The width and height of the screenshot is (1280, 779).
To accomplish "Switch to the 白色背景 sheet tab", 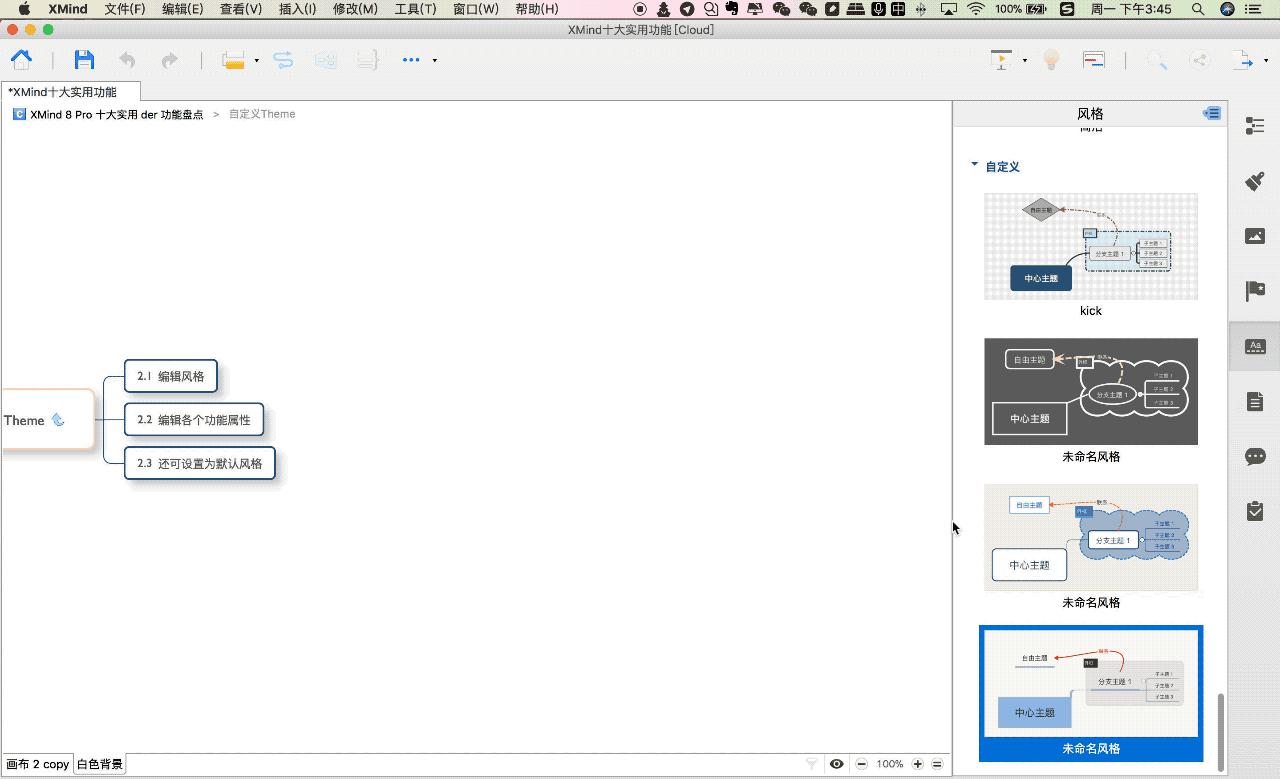I will pyautogui.click(x=98, y=763).
